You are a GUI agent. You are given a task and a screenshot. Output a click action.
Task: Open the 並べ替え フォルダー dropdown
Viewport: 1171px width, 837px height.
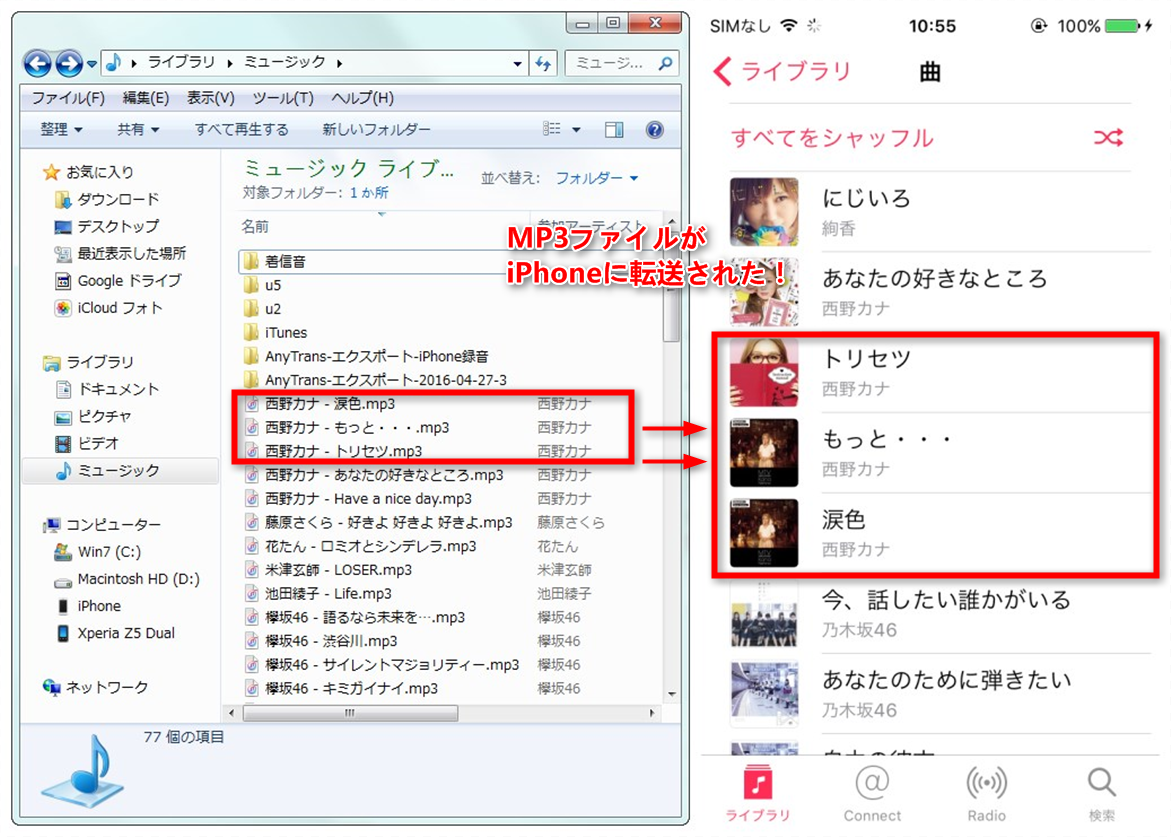[x=597, y=178]
